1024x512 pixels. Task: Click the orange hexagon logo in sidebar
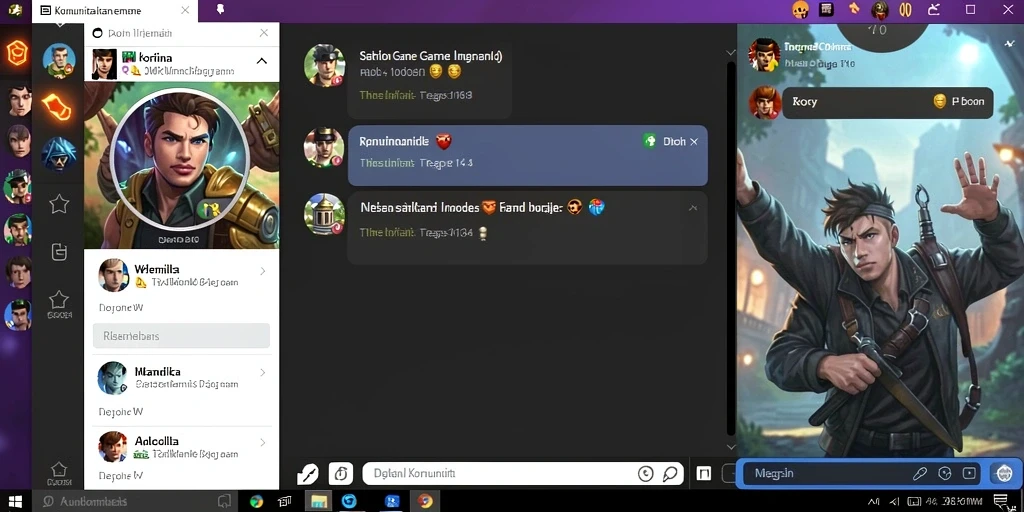click(17, 54)
